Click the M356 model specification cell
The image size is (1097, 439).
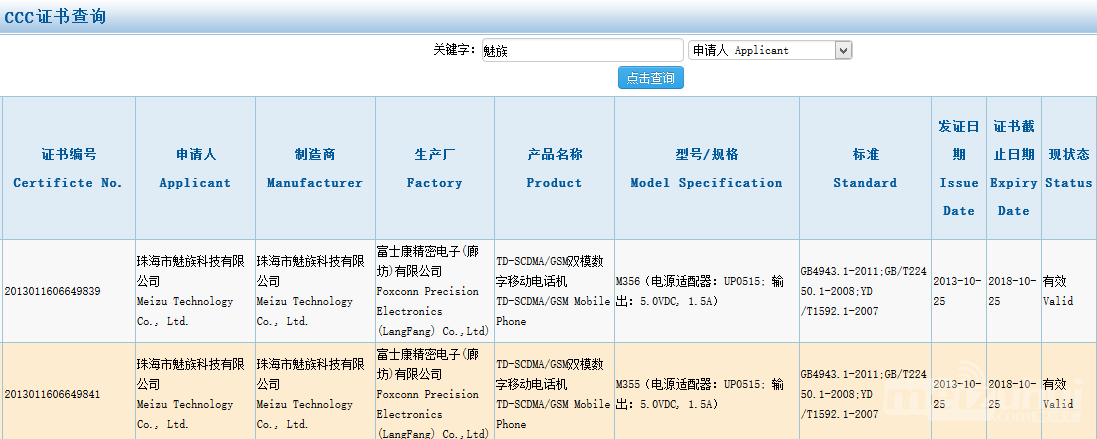tap(707, 291)
